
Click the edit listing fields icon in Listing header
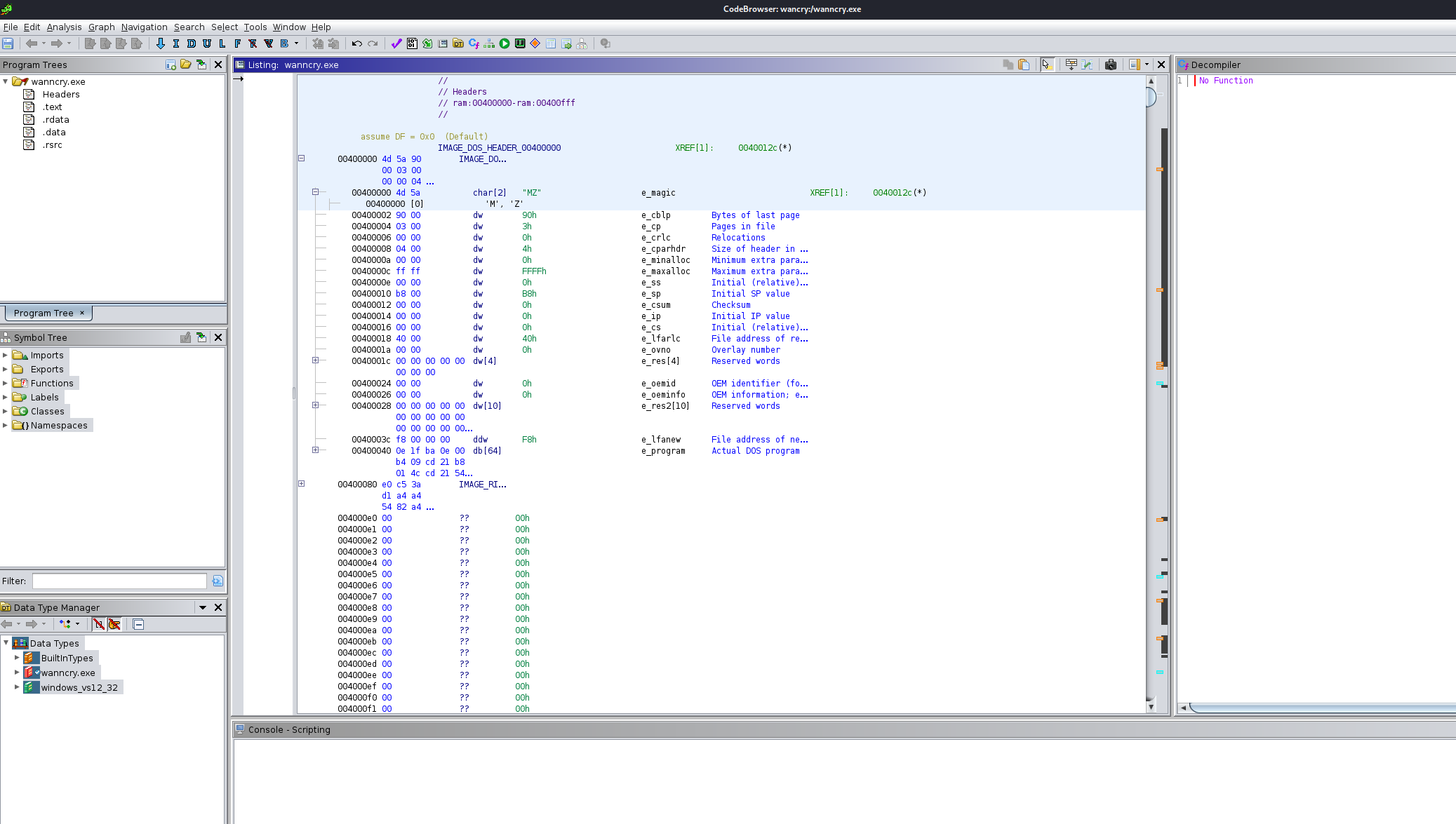[x=1071, y=65]
